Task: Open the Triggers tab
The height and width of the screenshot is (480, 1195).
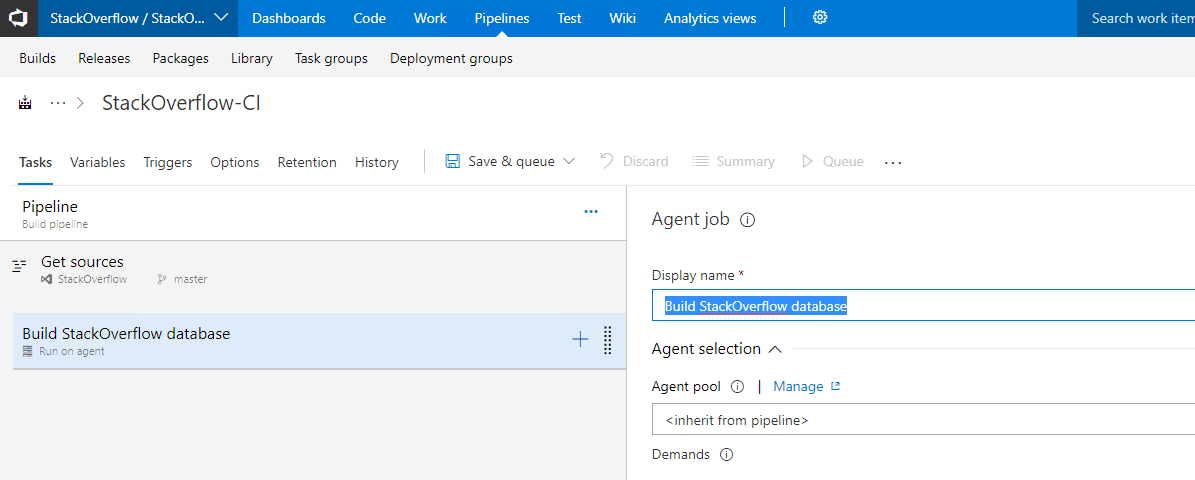Action: click(168, 162)
